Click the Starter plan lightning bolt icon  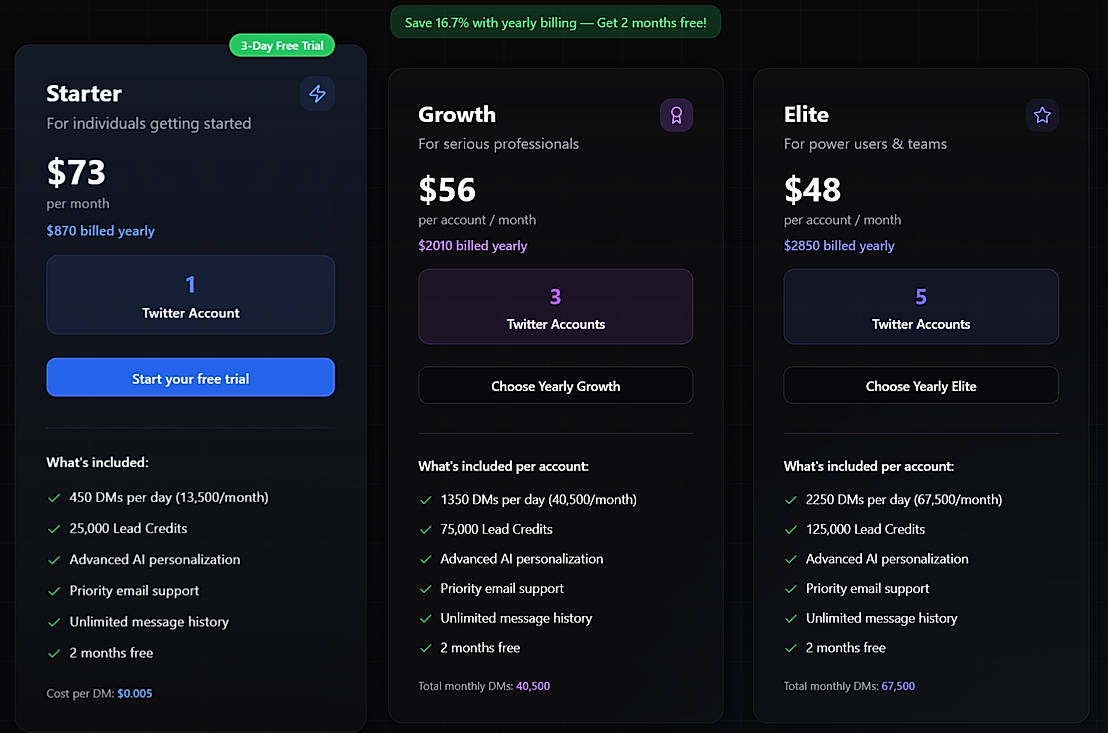point(317,94)
